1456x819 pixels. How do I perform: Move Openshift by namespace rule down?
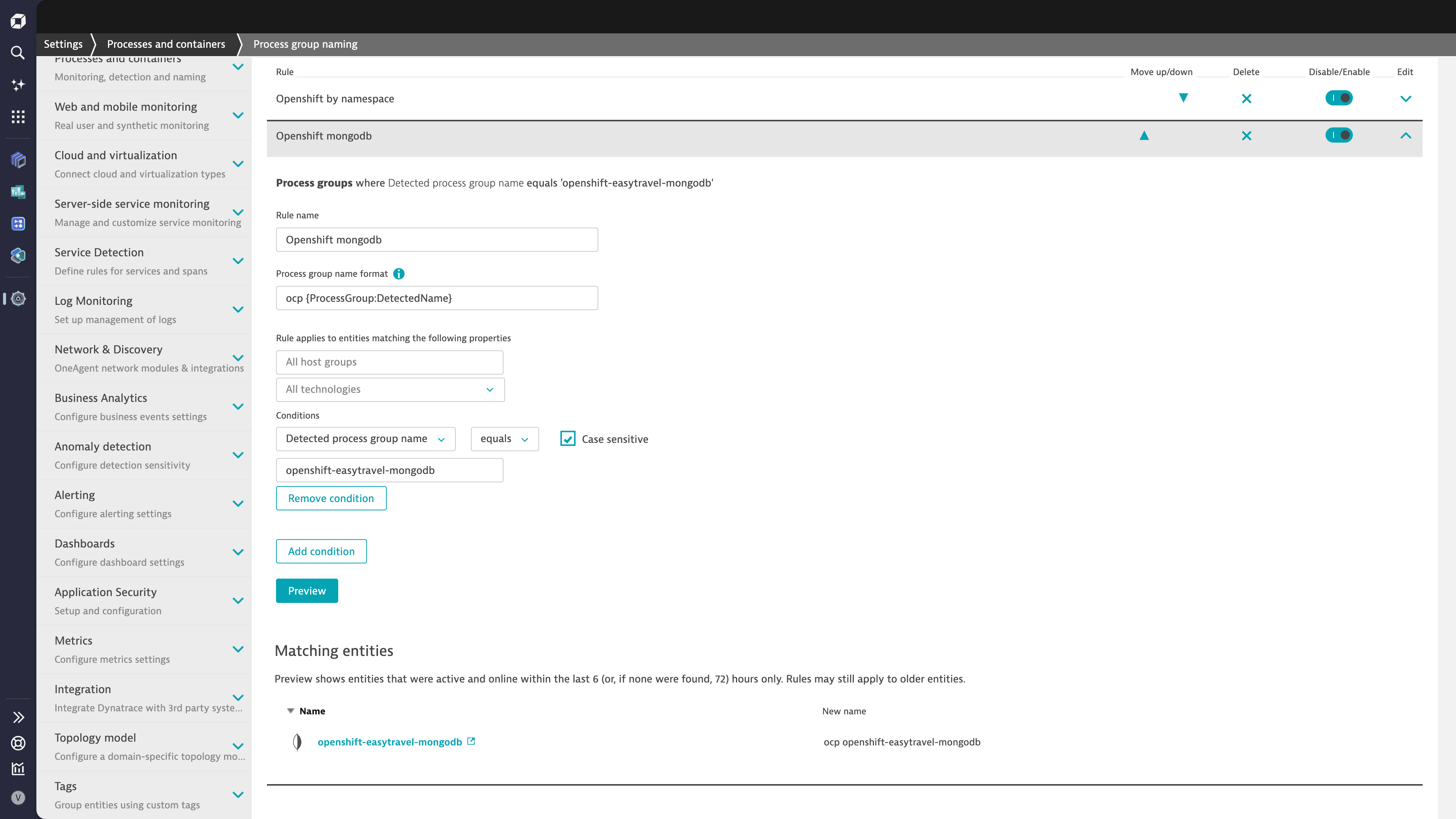pos(1183,98)
